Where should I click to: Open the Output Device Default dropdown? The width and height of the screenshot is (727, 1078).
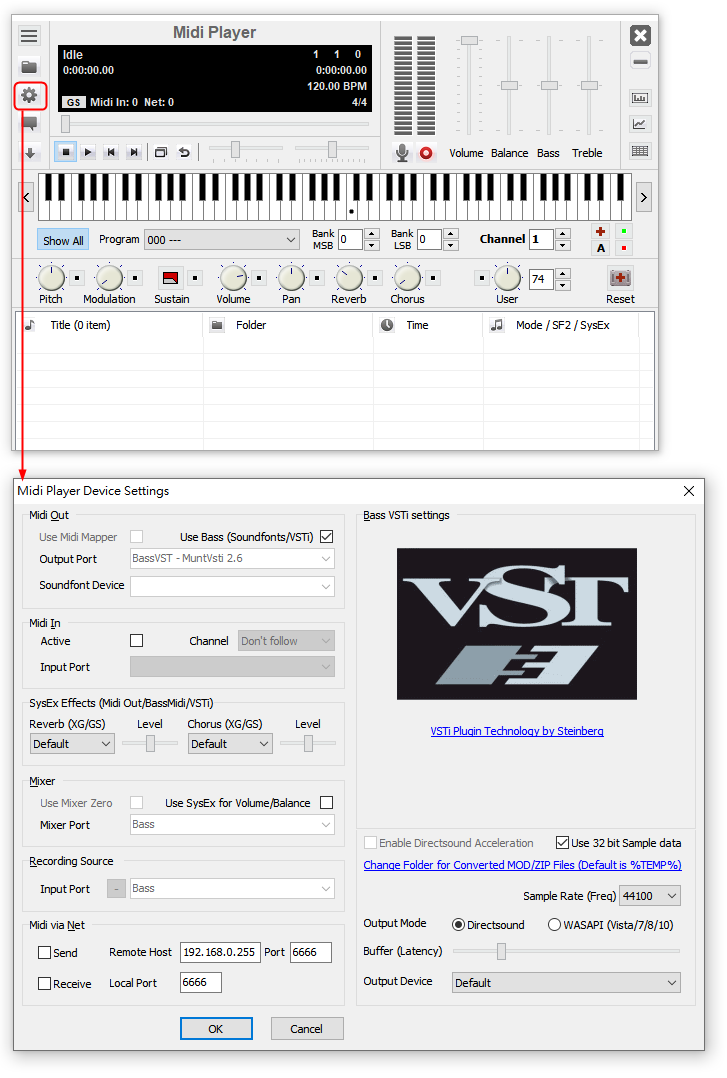click(567, 982)
